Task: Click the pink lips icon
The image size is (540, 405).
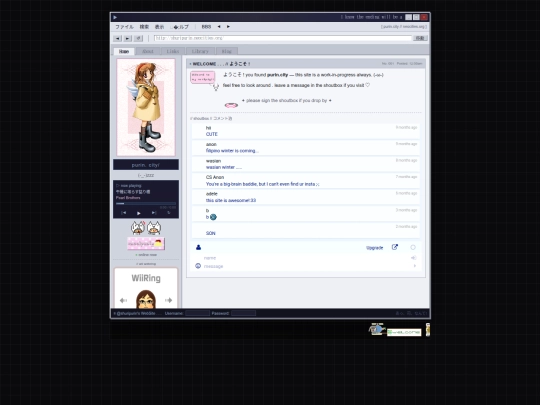Action: click(x=231, y=105)
